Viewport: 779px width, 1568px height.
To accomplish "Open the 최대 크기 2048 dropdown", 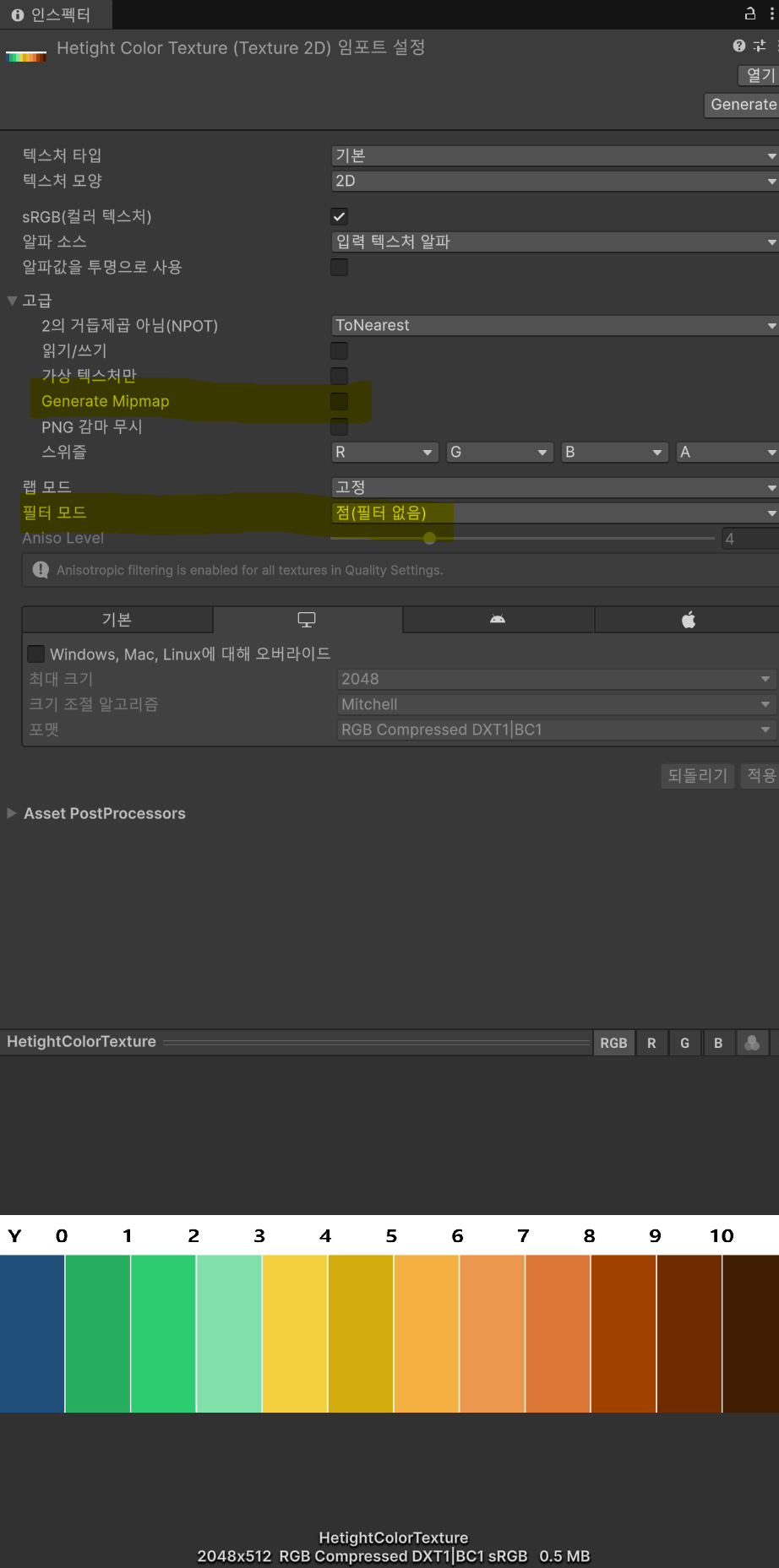I will pos(556,679).
